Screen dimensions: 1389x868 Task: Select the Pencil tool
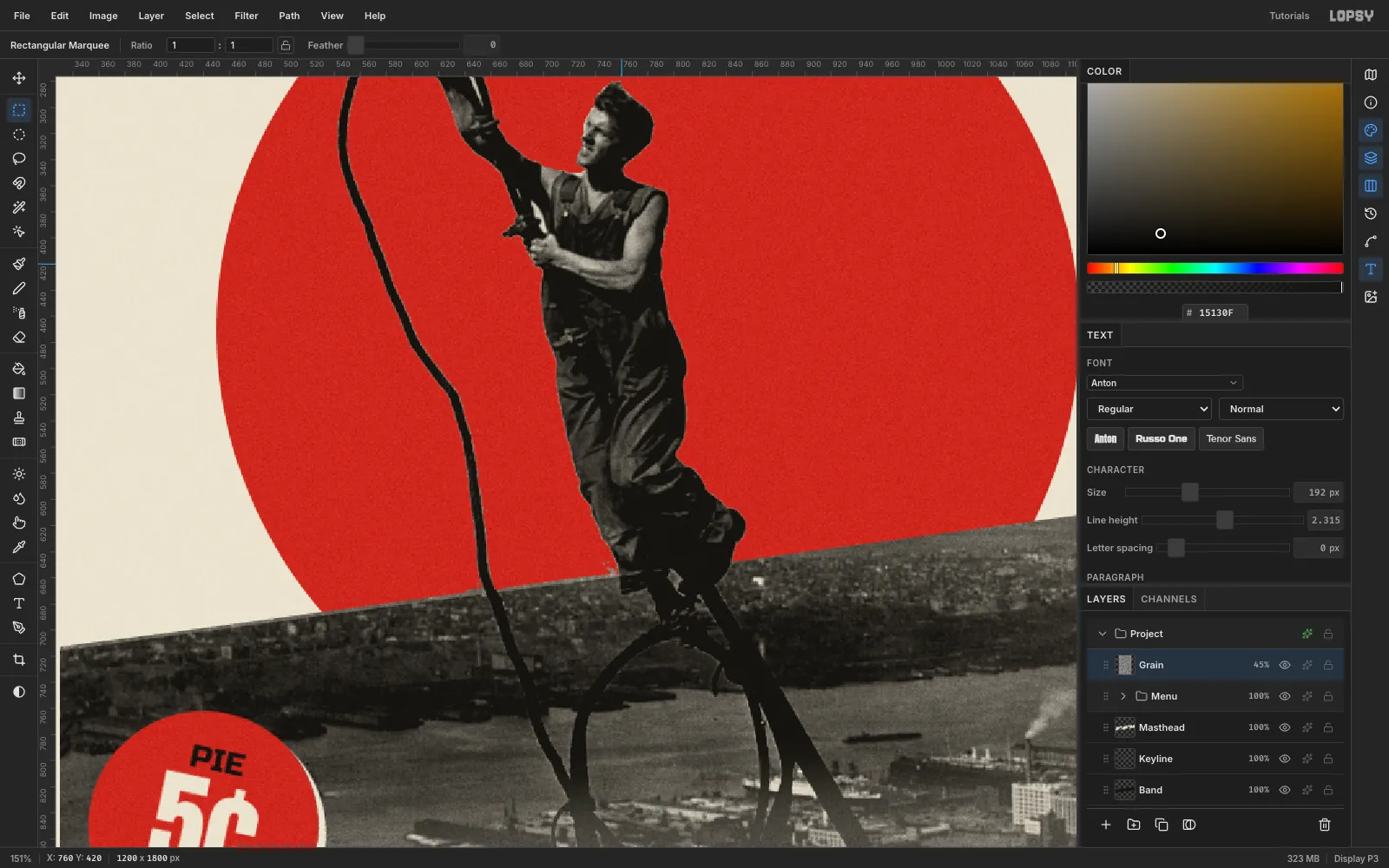click(19, 288)
